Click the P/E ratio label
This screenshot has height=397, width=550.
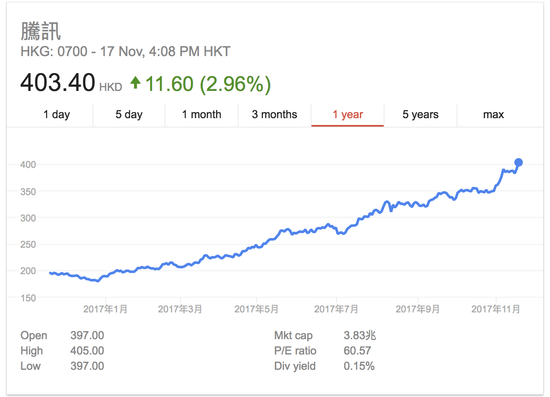point(295,351)
